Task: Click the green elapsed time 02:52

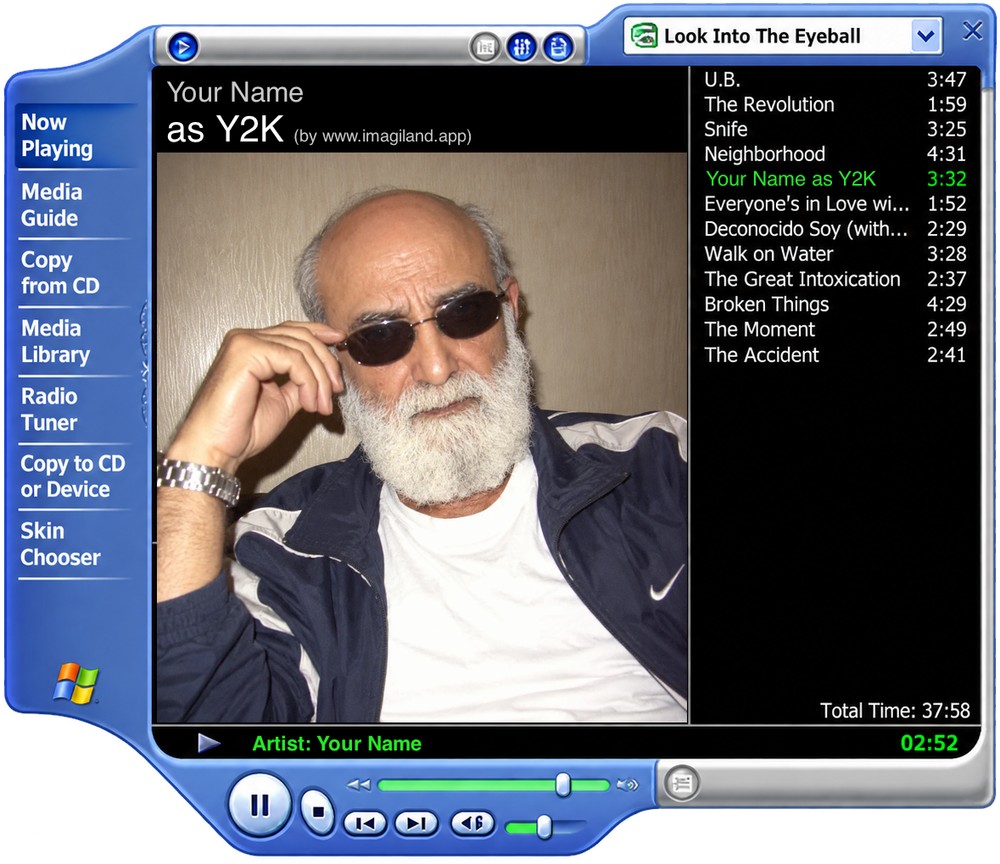Action: click(929, 743)
